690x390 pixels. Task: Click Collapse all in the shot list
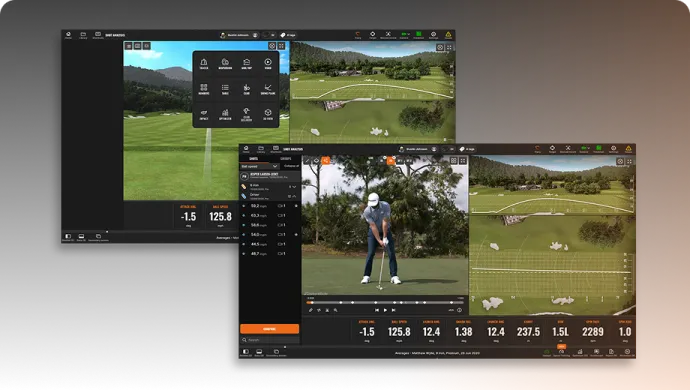point(291,166)
